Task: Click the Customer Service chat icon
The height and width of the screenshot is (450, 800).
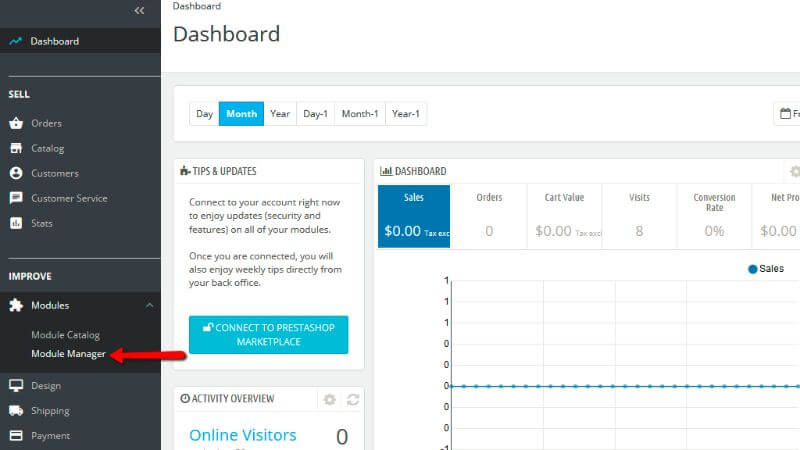Action: [x=16, y=198]
